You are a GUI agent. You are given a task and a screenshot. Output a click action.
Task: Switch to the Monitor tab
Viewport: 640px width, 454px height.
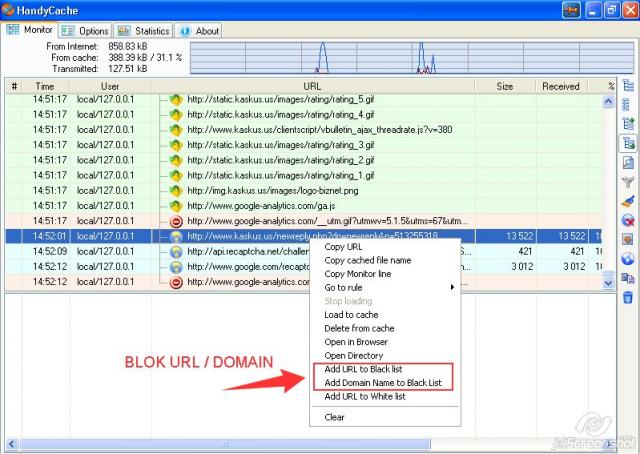point(29,30)
